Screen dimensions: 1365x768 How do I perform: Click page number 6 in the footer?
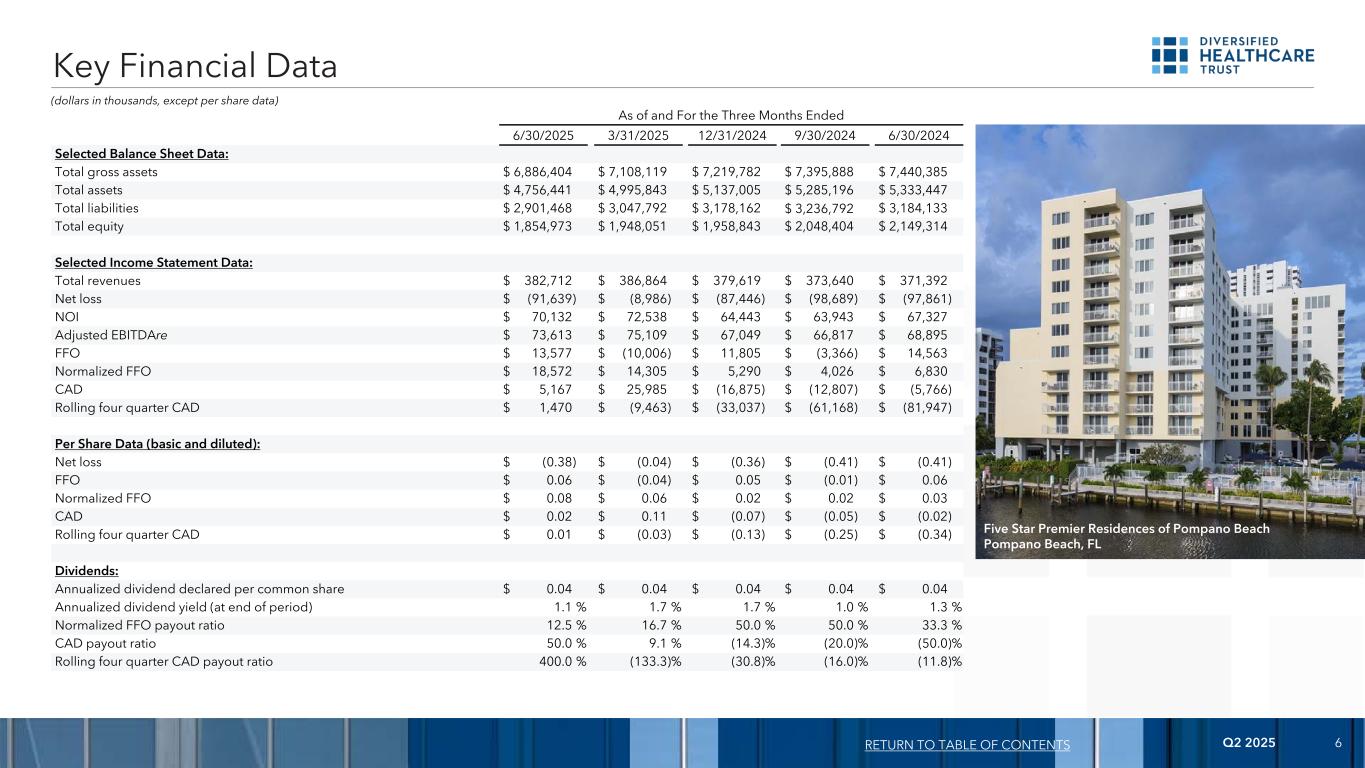click(x=1337, y=743)
